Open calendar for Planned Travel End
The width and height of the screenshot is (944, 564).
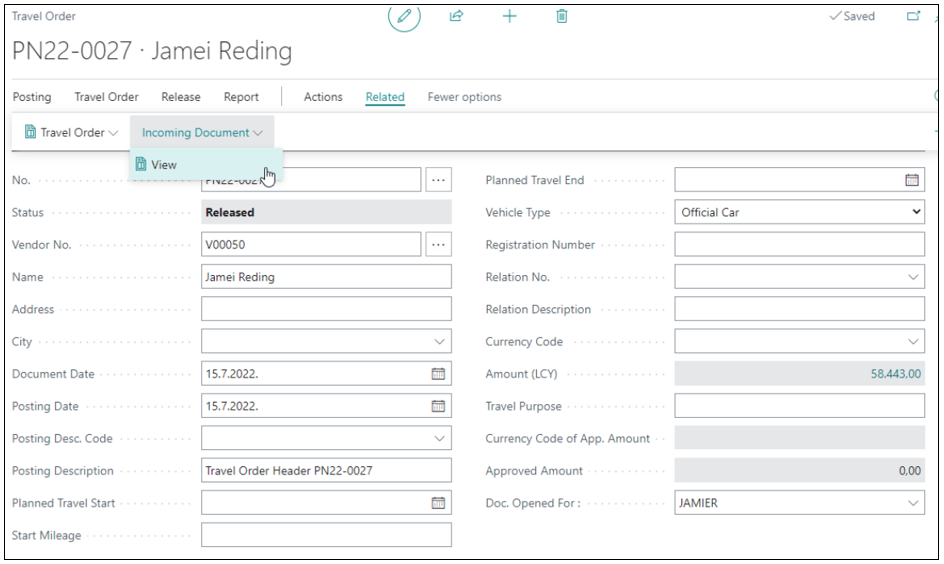coord(912,180)
